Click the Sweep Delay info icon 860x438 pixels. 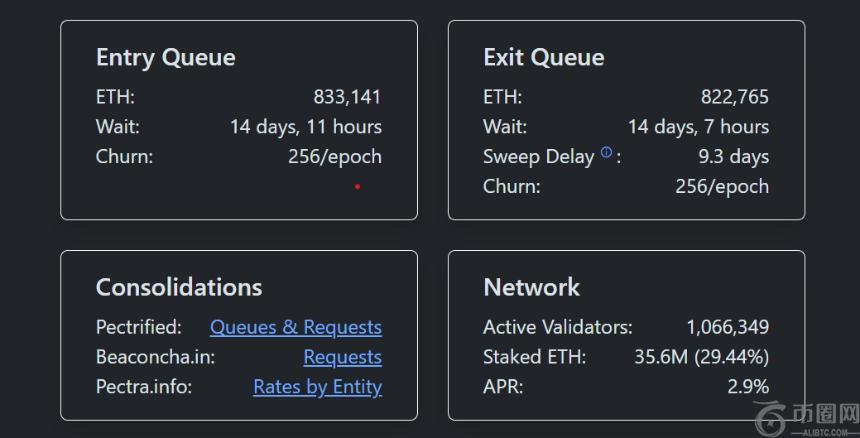pos(606,153)
